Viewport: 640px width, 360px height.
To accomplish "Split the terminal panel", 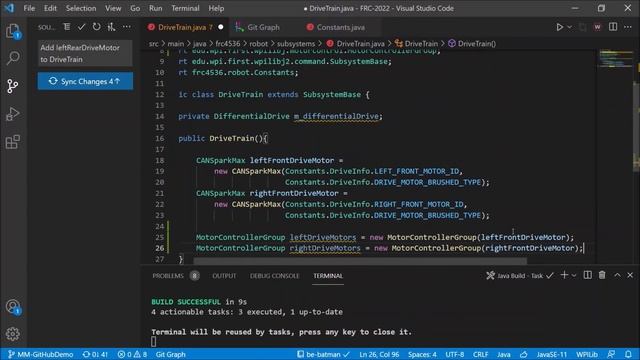I will click(587, 276).
